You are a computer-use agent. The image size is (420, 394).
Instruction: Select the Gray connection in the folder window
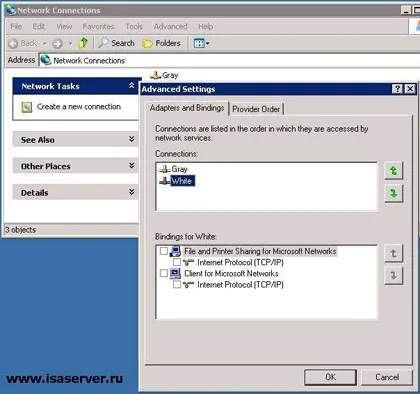[x=164, y=75]
